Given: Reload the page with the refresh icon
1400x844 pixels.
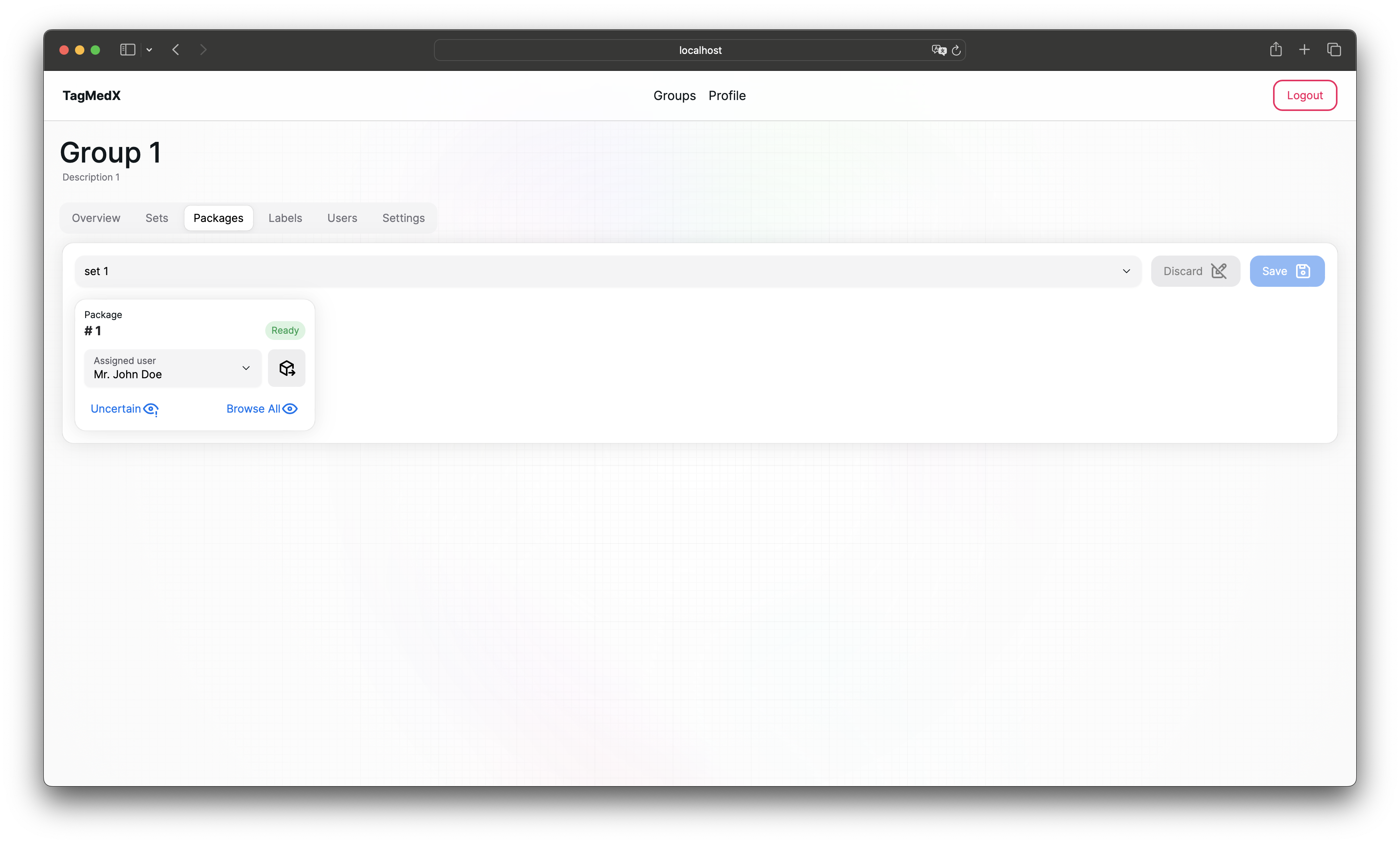Looking at the screenshot, I should [x=956, y=50].
